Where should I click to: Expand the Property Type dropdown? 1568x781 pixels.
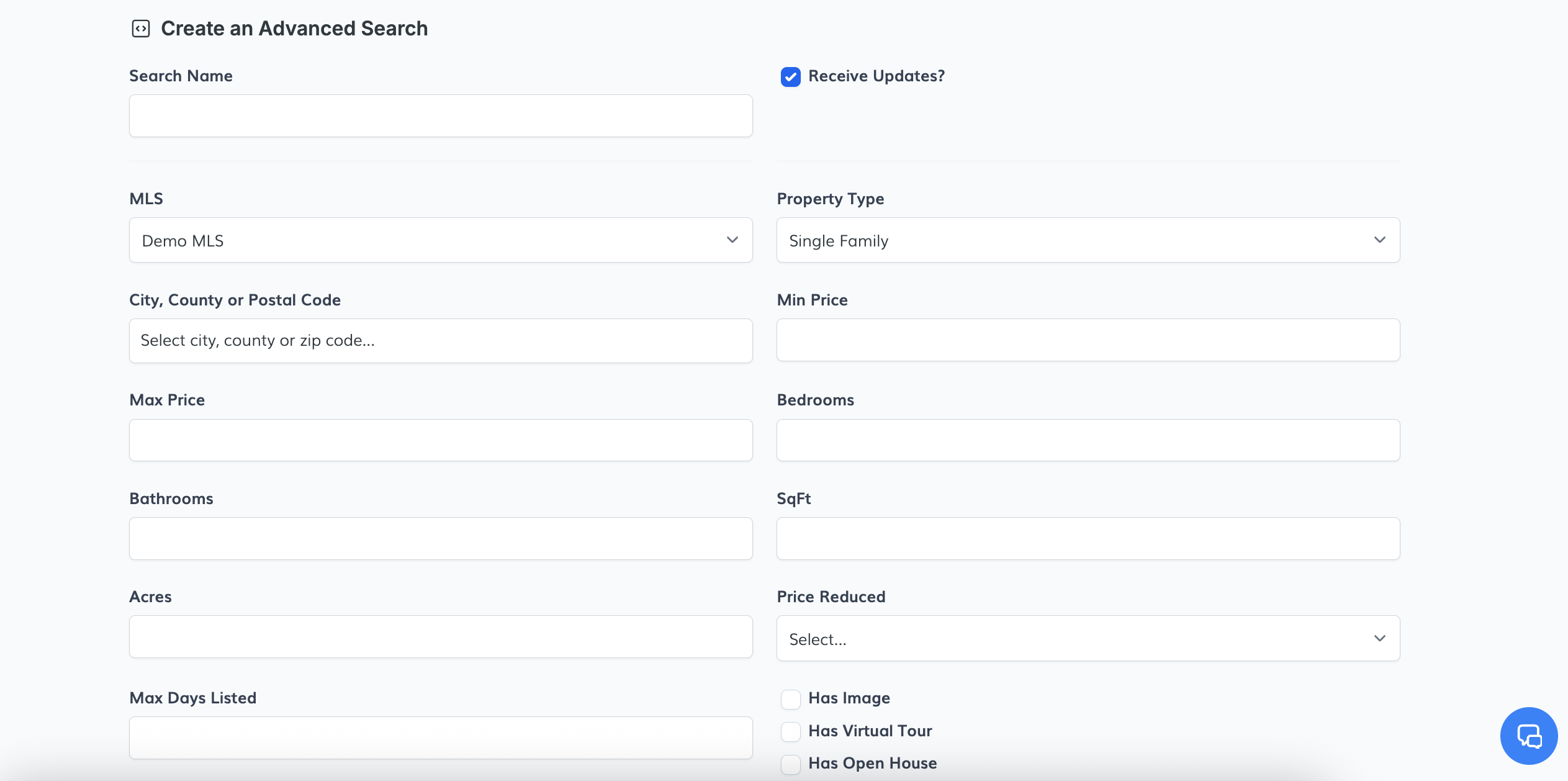point(1088,240)
